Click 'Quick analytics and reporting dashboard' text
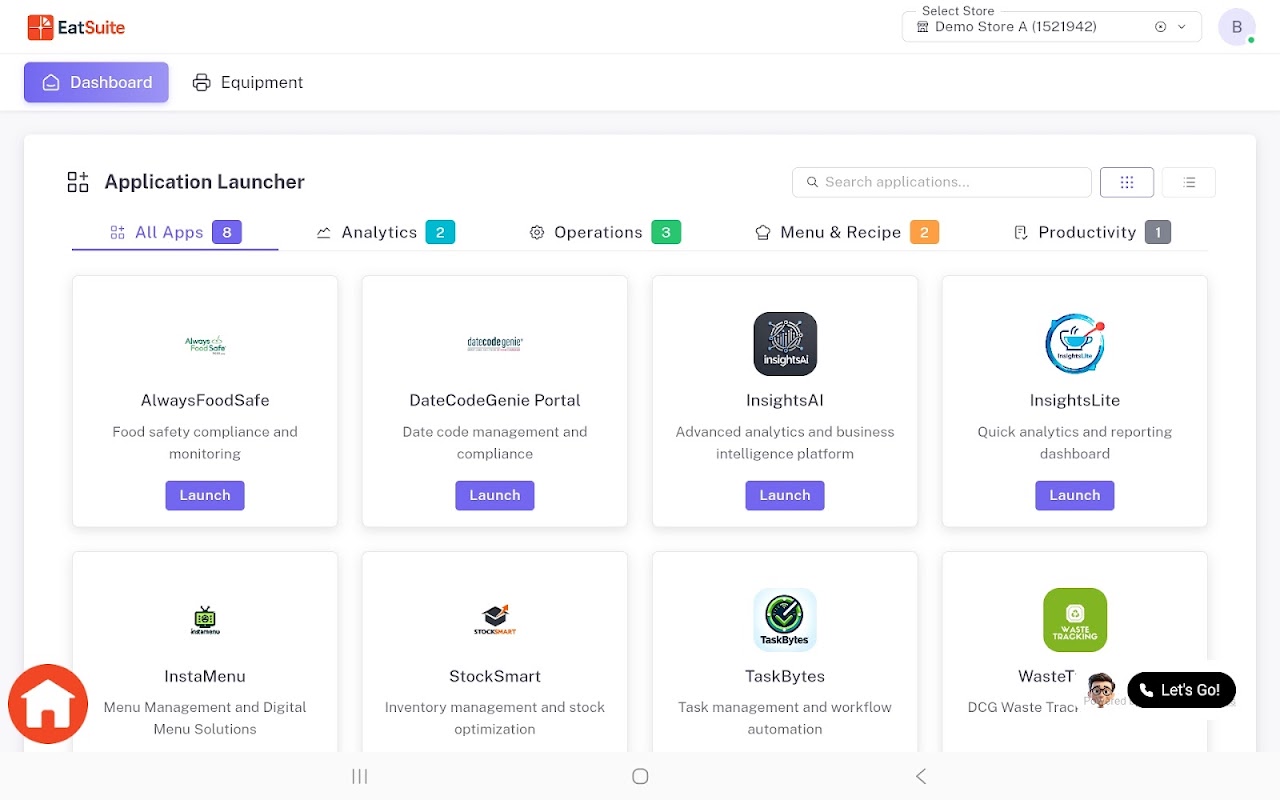1280x800 pixels. coord(1075,443)
